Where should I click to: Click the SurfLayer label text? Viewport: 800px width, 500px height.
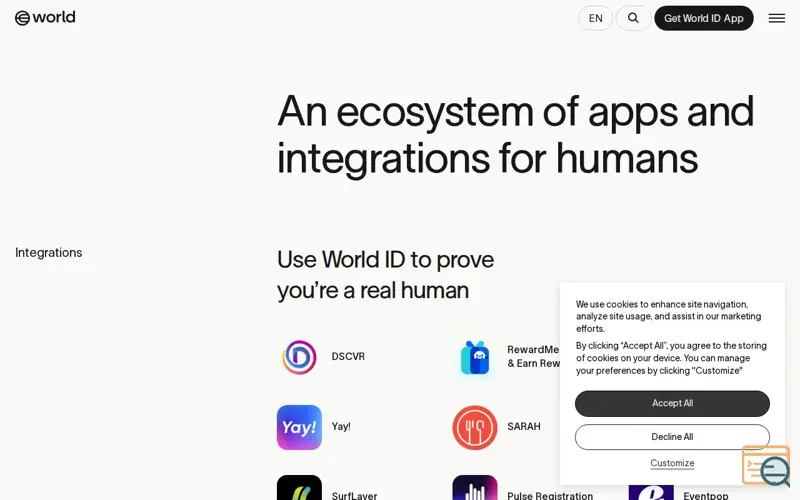pyautogui.click(x=354, y=495)
